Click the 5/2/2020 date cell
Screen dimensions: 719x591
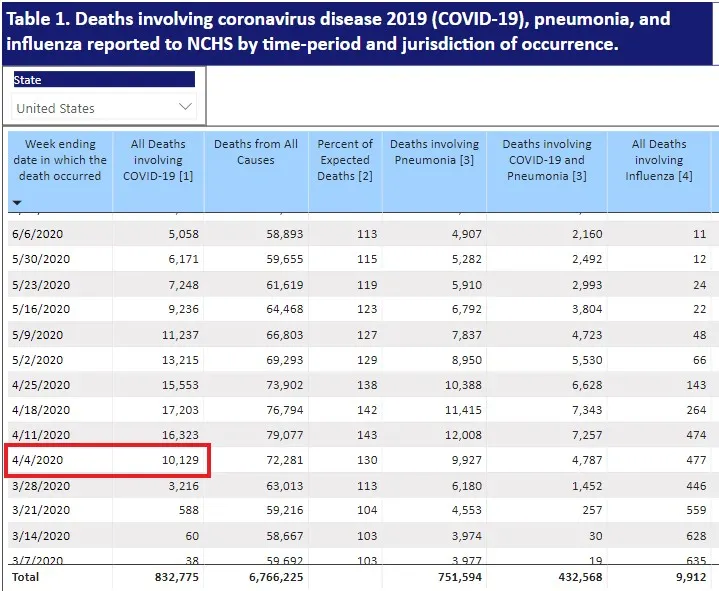coord(36,359)
